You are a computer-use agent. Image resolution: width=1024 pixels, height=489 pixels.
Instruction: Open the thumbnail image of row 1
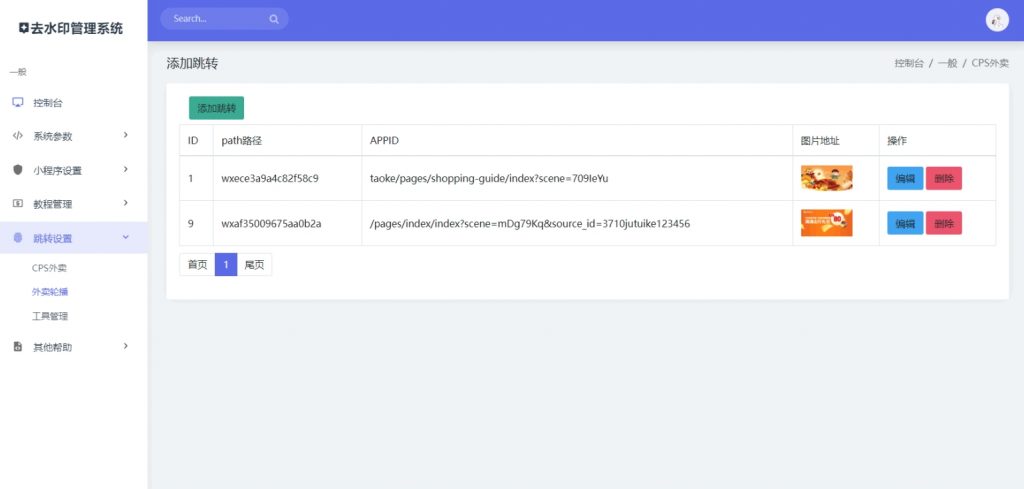pyautogui.click(x=827, y=178)
